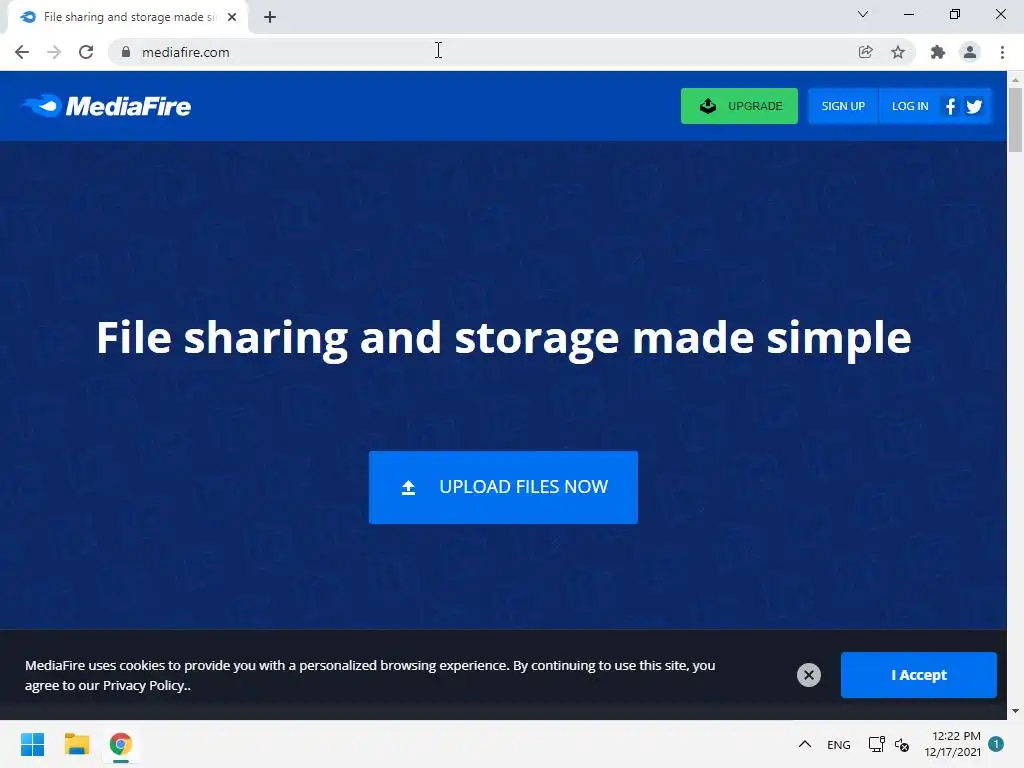This screenshot has height=768, width=1024.
Task: Click the Chrome taskbar icon
Action: (121, 744)
